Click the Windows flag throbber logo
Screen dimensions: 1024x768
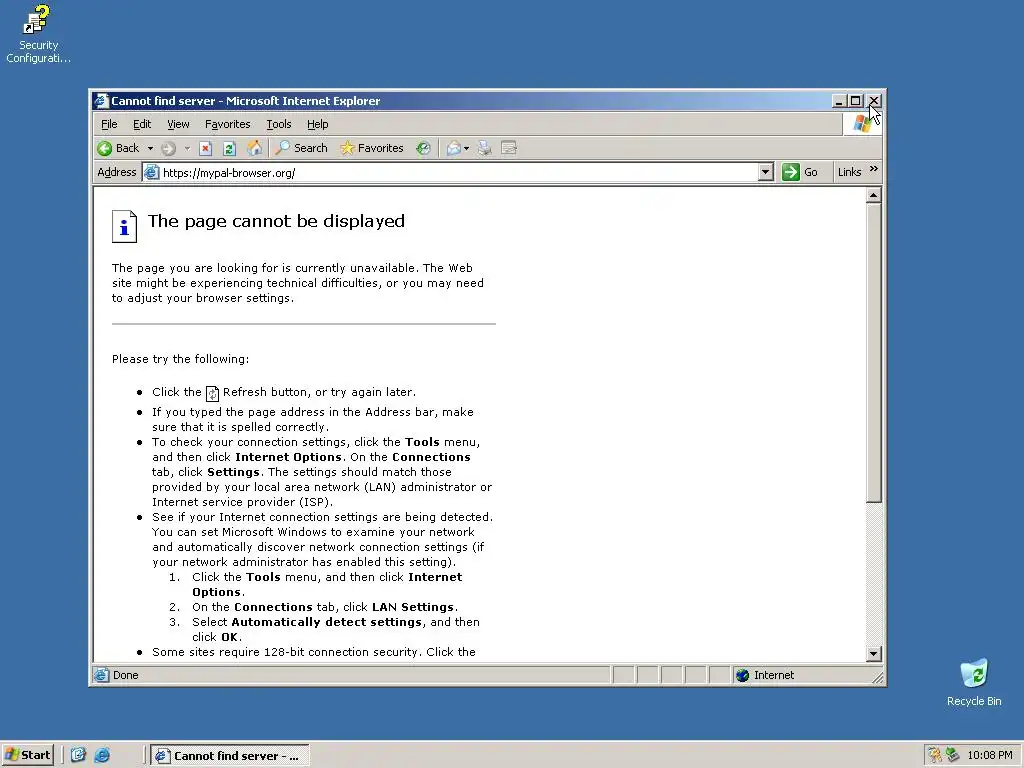tap(862, 123)
